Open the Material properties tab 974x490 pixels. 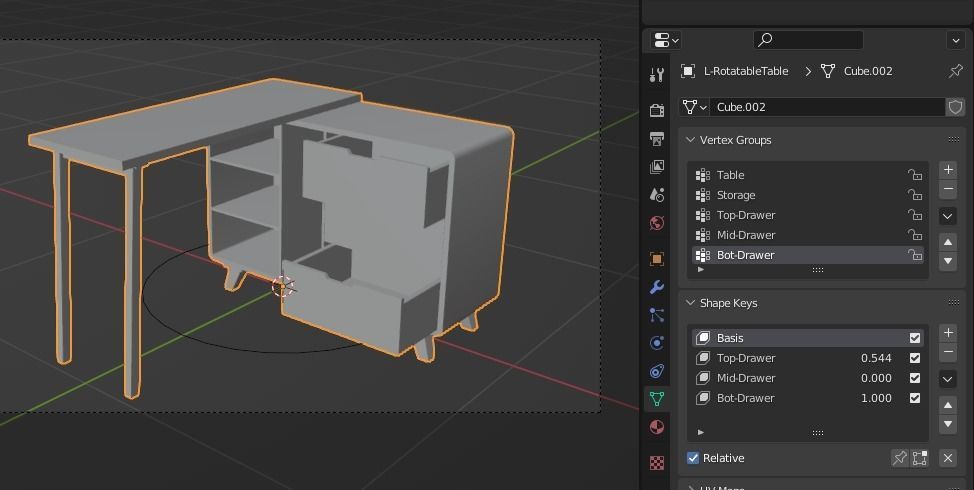pyautogui.click(x=657, y=427)
